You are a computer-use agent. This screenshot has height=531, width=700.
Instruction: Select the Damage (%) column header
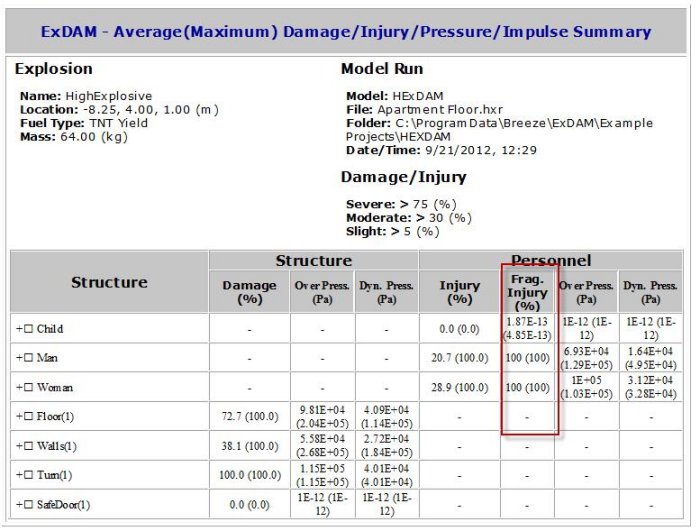click(x=249, y=292)
